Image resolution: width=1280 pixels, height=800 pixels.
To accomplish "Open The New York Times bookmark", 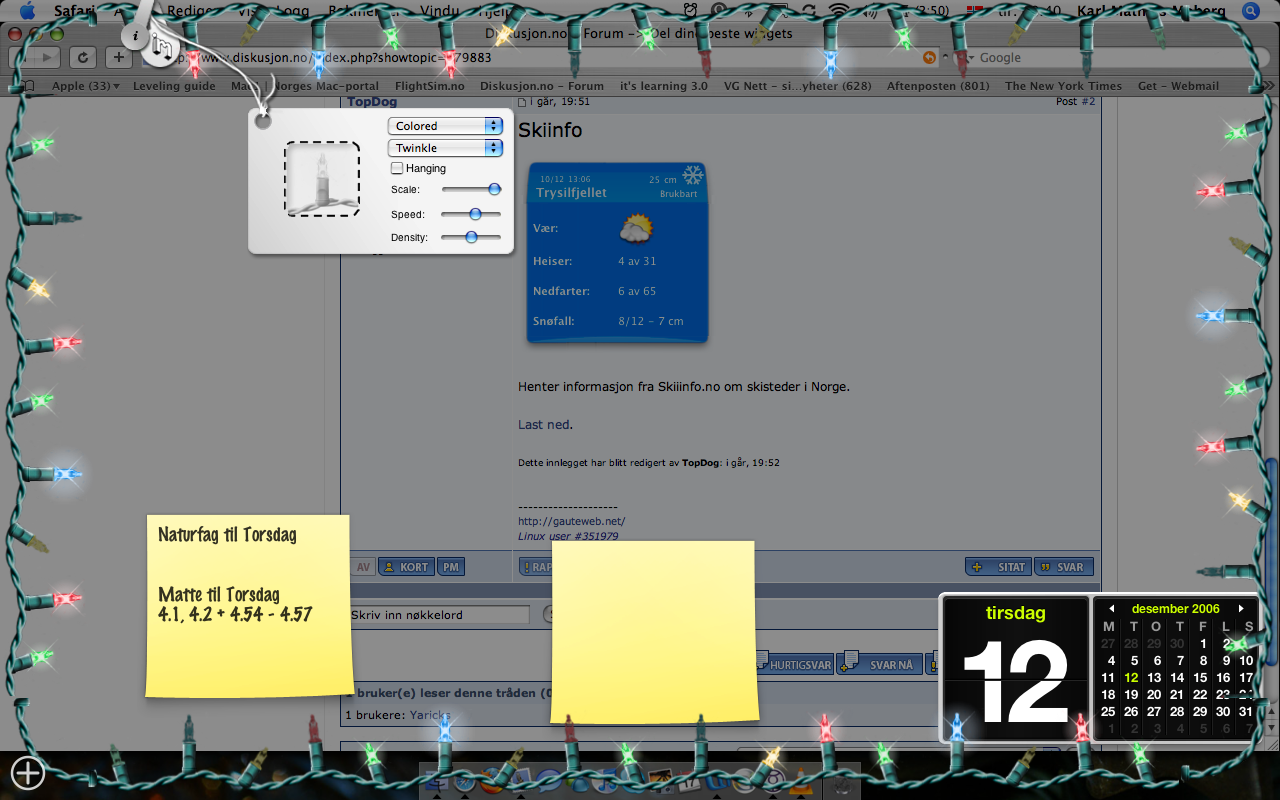I will (x=1063, y=86).
